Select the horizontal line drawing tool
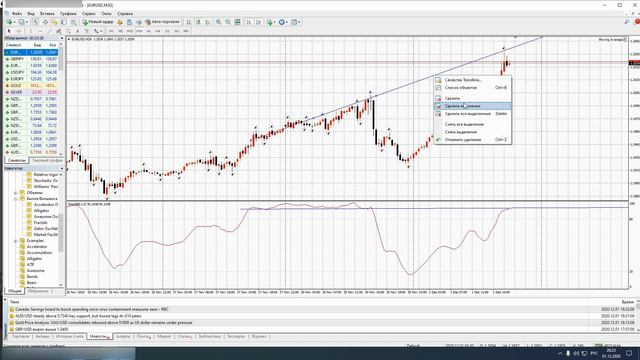Image resolution: width=640 pixels, height=360 pixels. [40, 31]
